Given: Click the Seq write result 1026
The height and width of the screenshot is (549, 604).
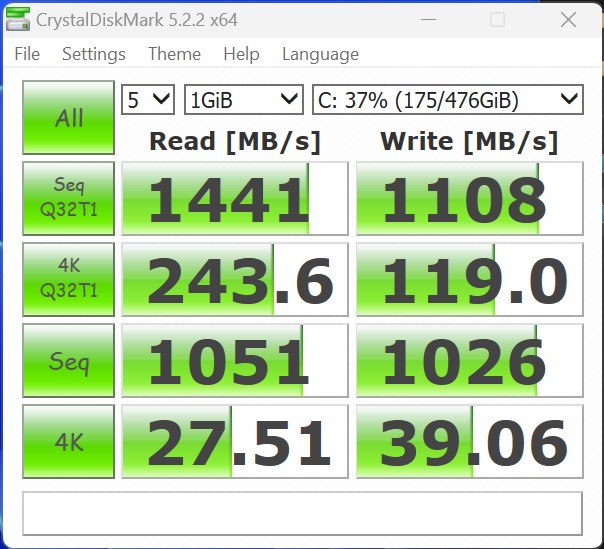Looking at the screenshot, I should tap(470, 361).
